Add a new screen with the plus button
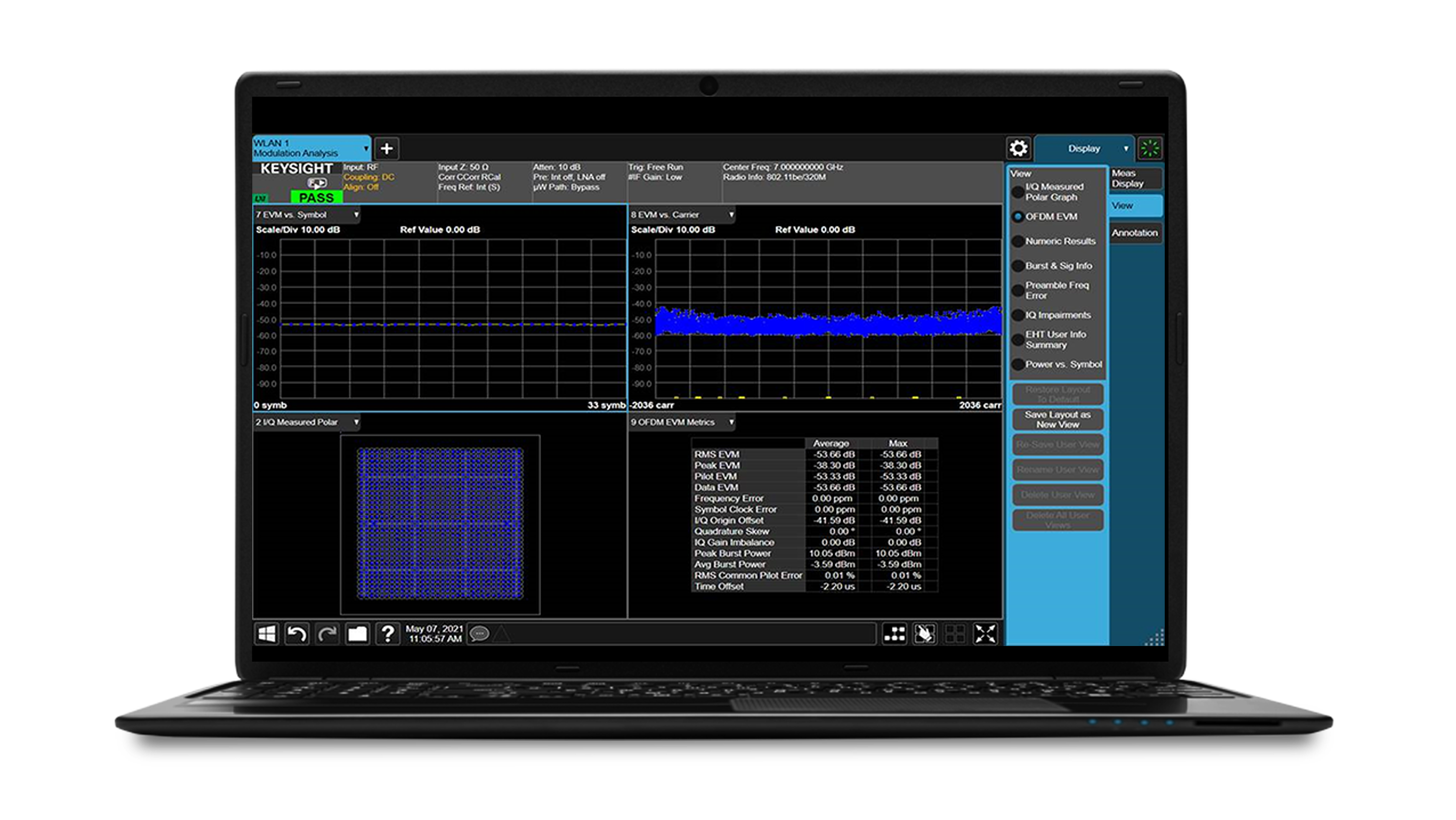This screenshot has width=1456, height=820. pyautogui.click(x=387, y=149)
